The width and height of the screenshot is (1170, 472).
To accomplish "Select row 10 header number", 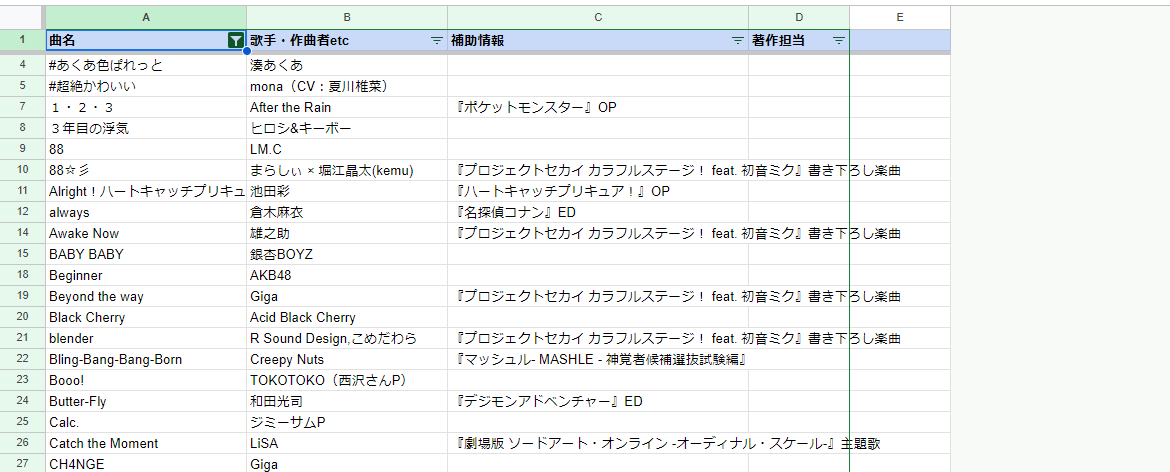I will point(22,171).
